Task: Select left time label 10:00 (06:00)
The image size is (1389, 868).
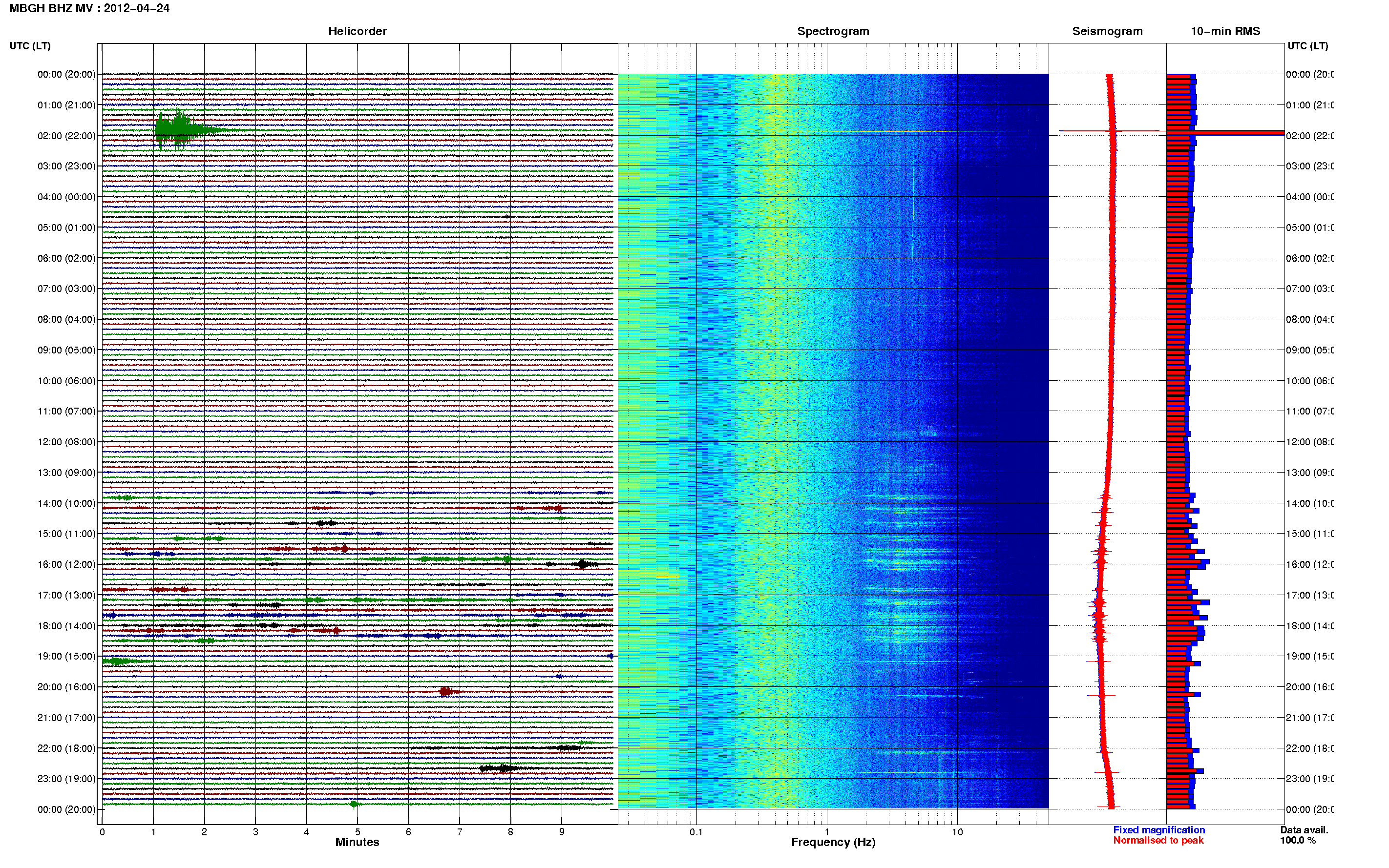Action: point(66,381)
